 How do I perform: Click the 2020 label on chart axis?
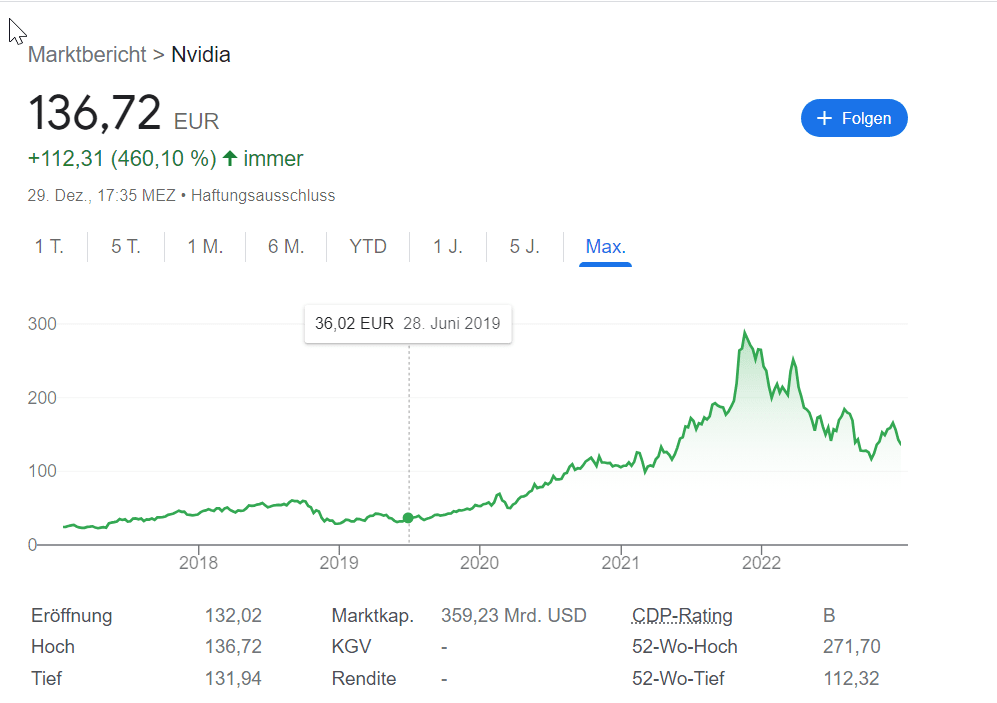click(479, 563)
